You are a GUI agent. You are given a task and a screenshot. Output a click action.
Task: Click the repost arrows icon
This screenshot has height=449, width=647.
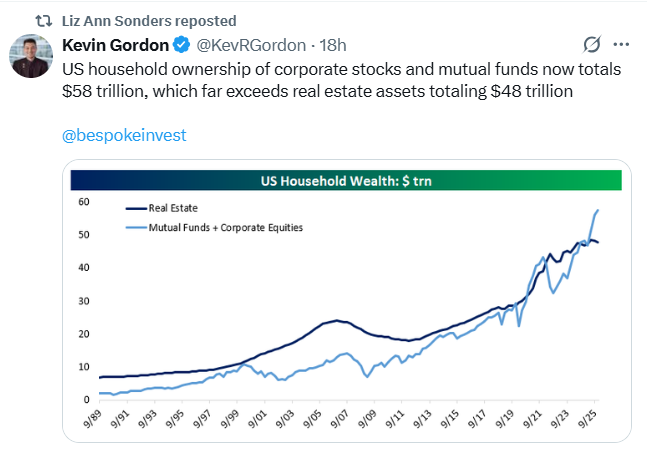click(x=43, y=21)
